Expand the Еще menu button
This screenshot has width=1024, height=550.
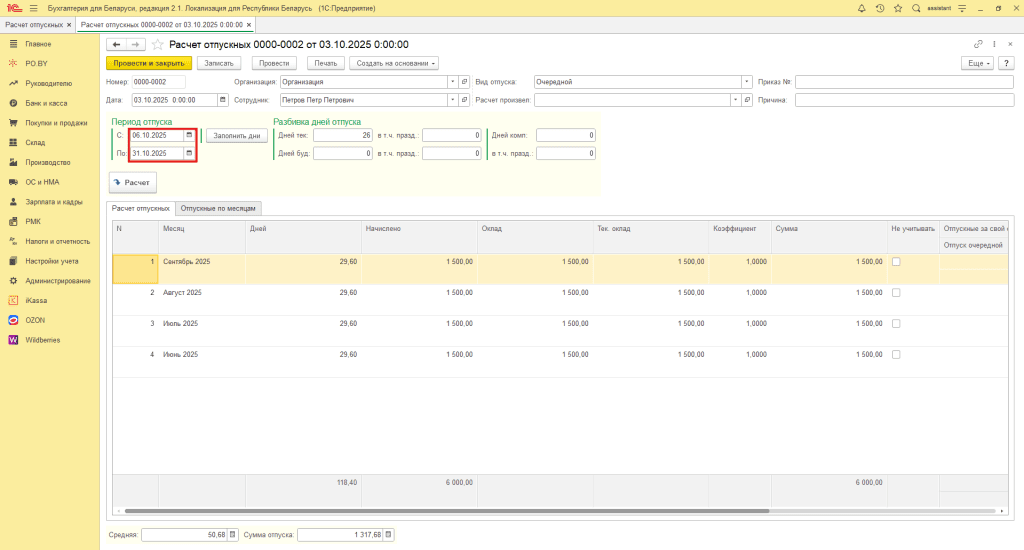click(x=975, y=63)
